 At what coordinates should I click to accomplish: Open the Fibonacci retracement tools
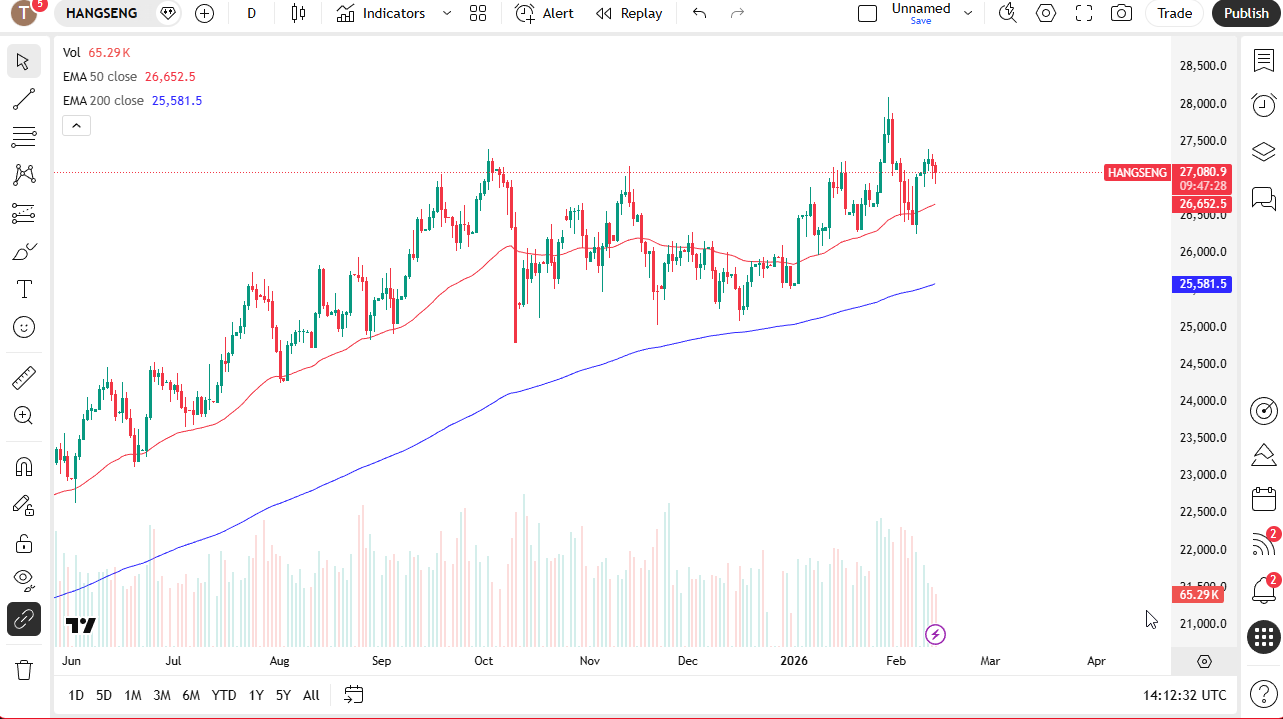[x=24, y=137]
